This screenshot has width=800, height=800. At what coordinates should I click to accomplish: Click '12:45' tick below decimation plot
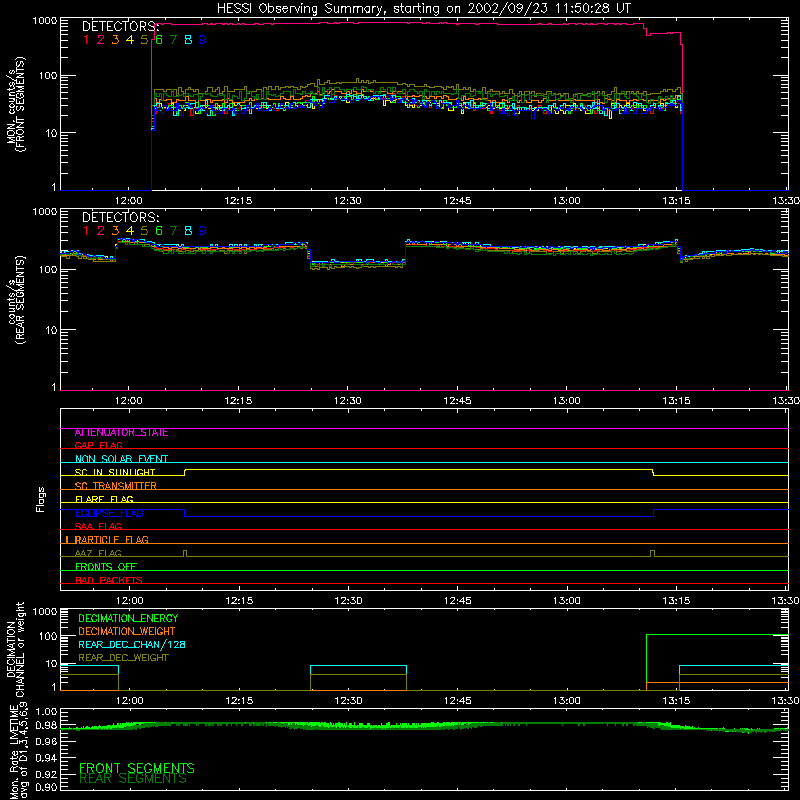click(x=458, y=701)
